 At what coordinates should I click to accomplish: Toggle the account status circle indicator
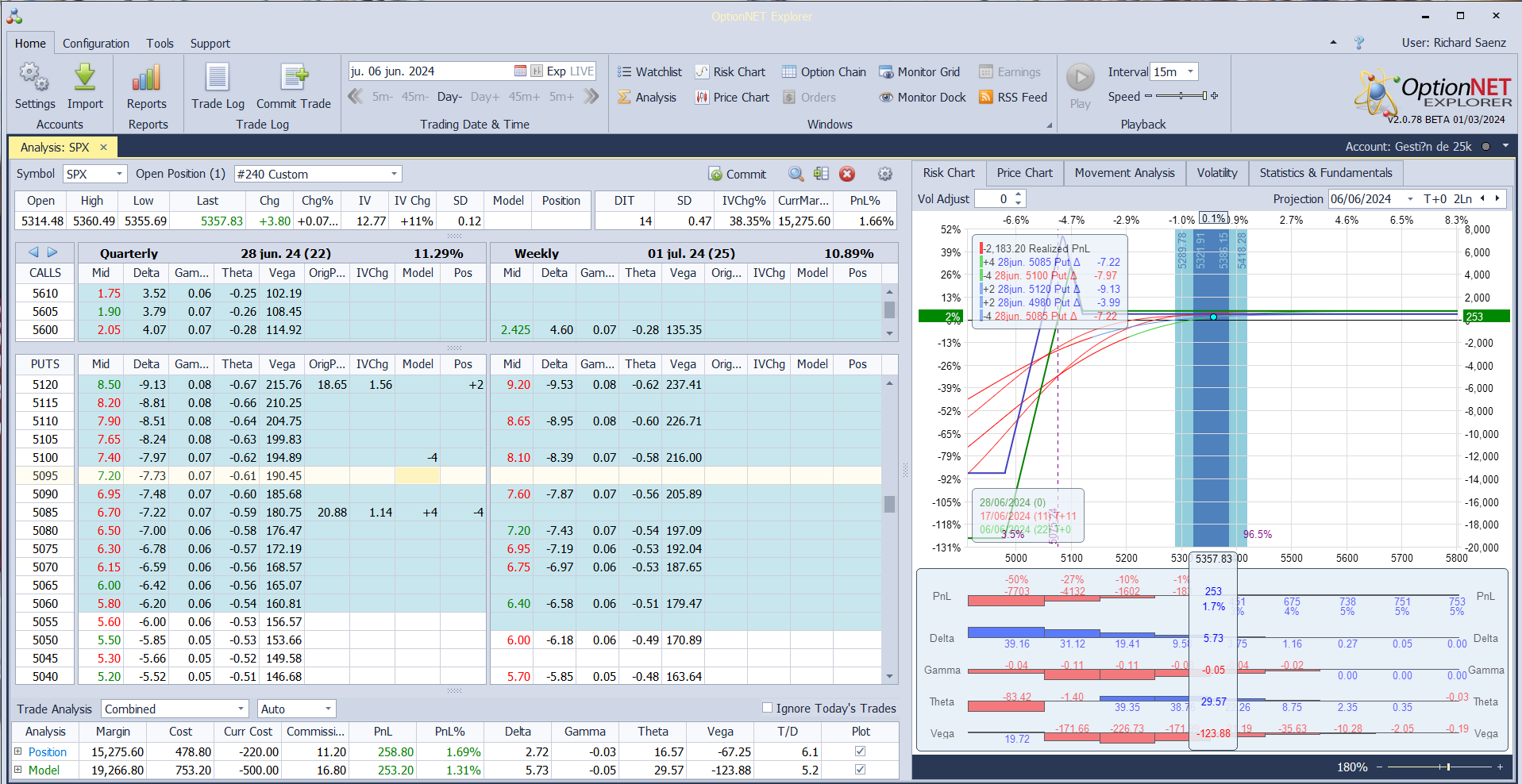click(x=1485, y=147)
